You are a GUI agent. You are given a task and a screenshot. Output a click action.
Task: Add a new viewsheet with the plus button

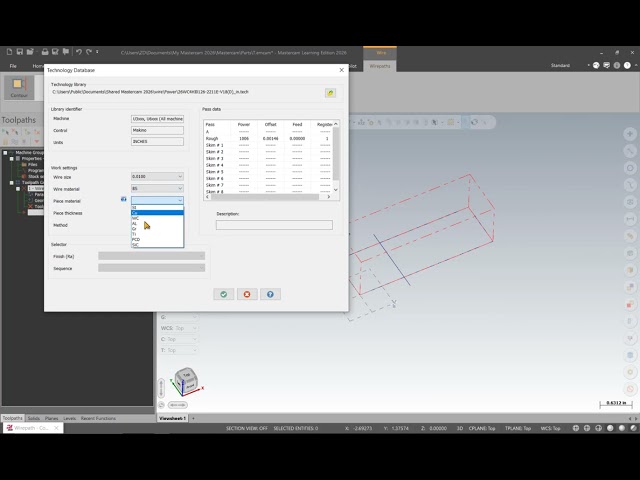coord(193,418)
